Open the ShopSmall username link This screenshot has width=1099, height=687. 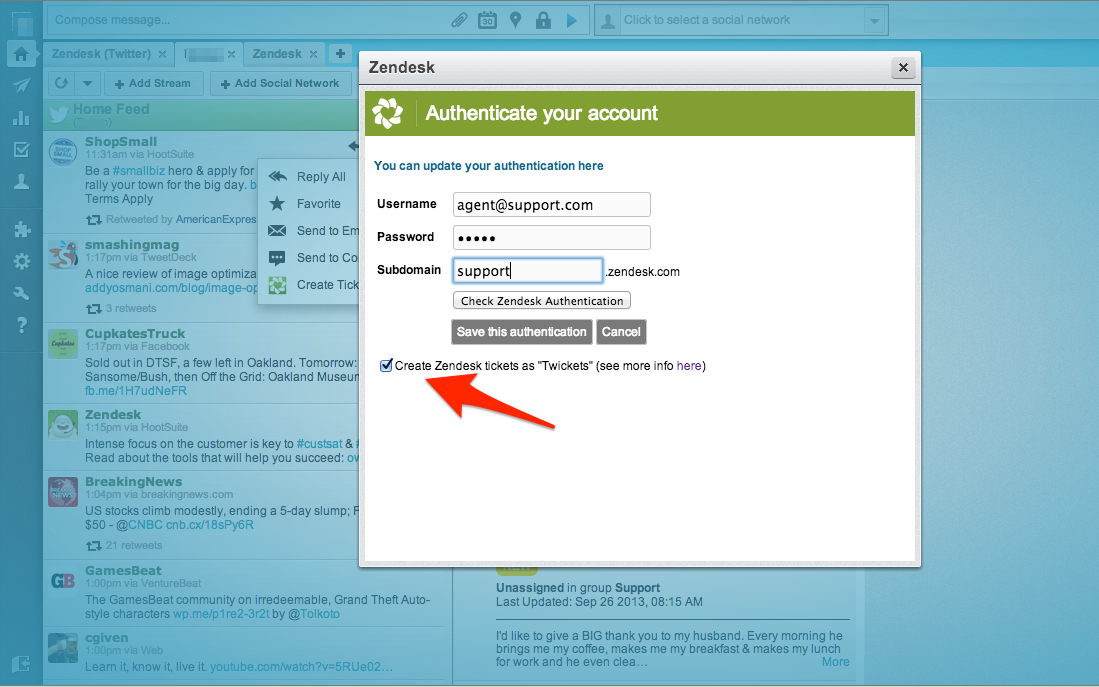pos(121,142)
